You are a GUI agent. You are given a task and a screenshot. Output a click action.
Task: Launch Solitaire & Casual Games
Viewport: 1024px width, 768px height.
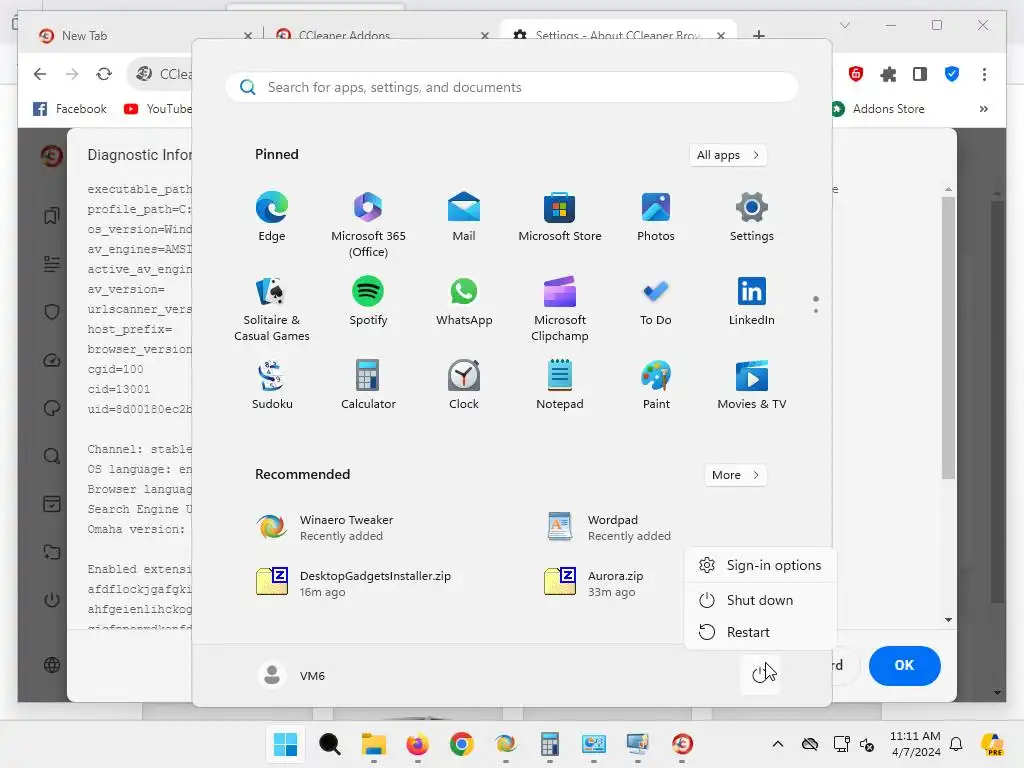272,309
